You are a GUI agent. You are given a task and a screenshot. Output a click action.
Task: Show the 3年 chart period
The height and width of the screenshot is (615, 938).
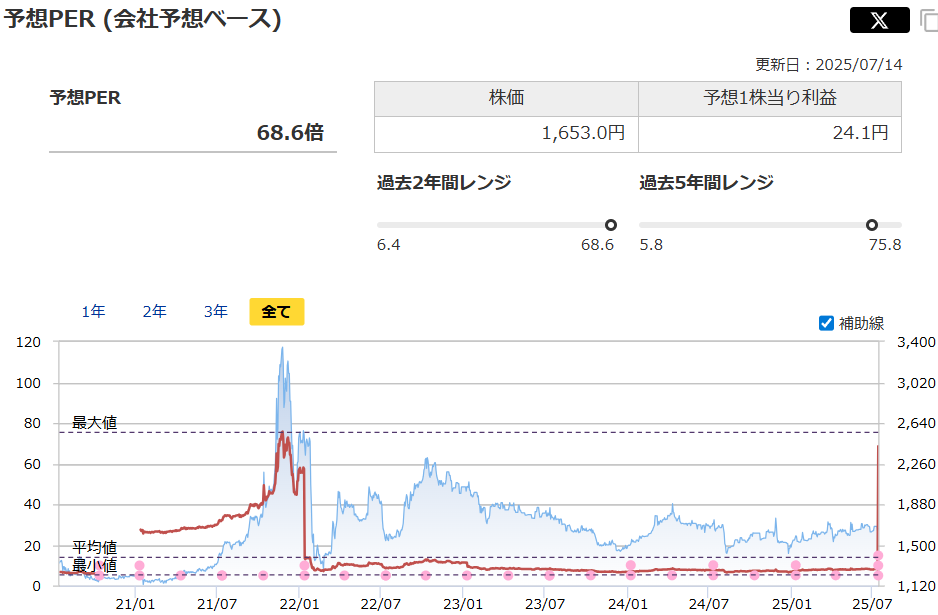coord(215,312)
